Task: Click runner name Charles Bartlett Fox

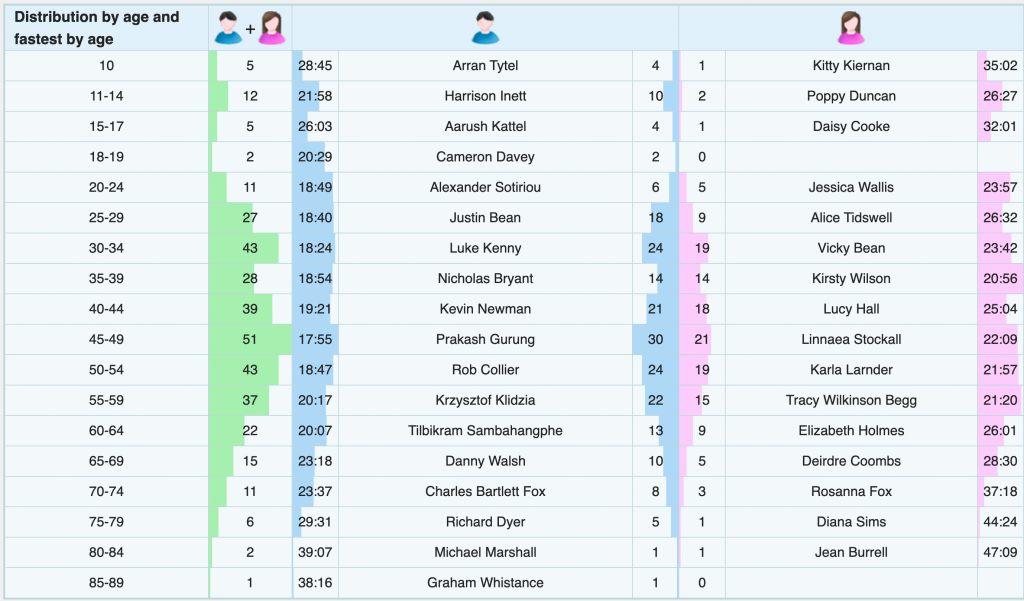Action: coord(485,491)
